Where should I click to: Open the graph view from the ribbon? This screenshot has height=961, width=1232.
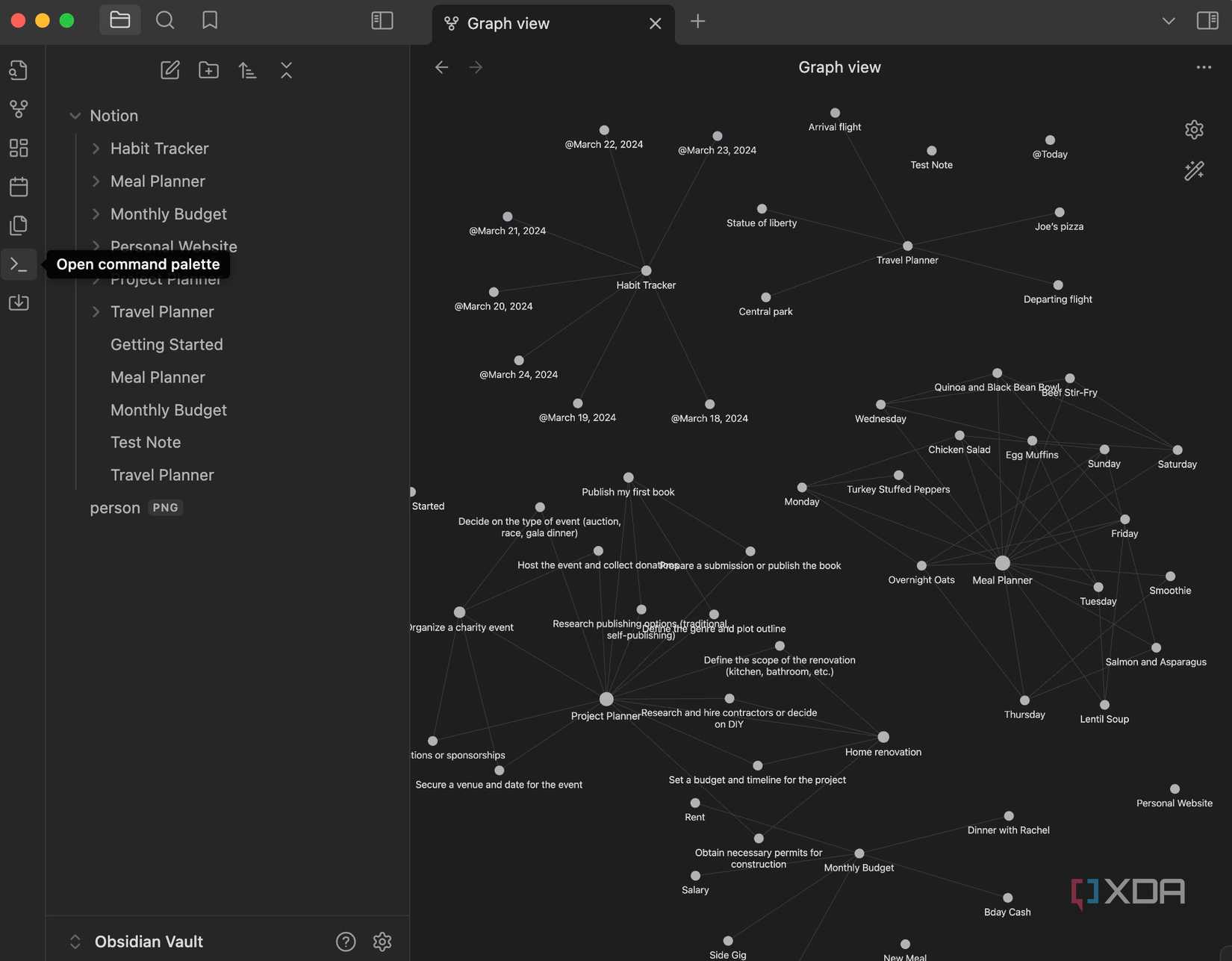[x=19, y=109]
